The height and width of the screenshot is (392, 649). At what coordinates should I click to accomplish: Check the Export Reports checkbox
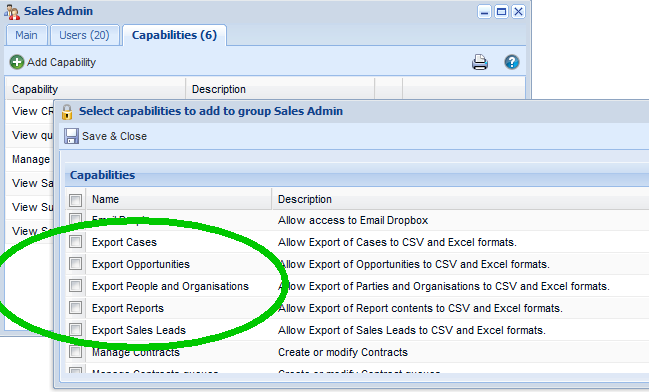(75, 307)
